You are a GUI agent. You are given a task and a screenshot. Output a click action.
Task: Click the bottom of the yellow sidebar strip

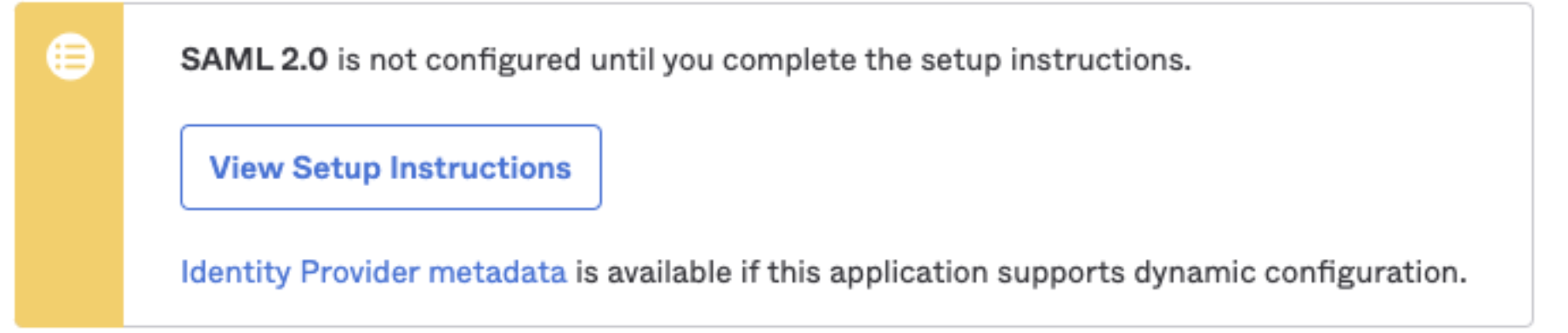tap(70, 306)
